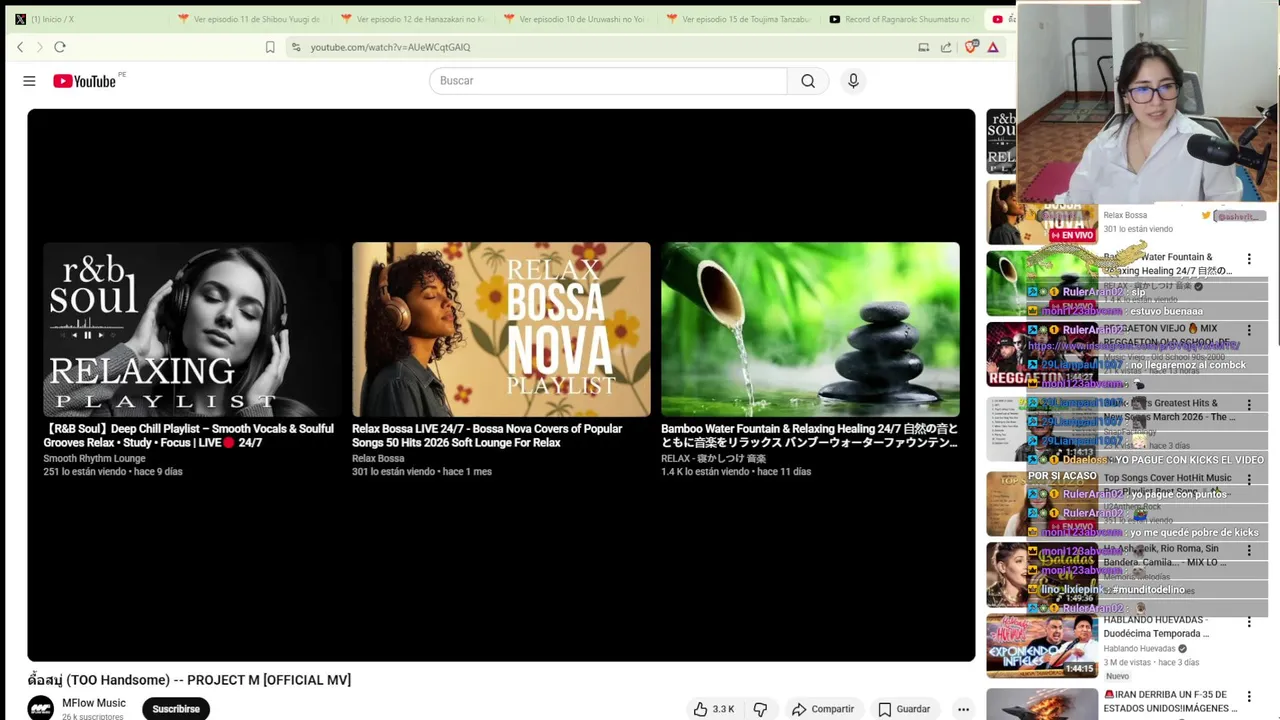Open options for Top Songs Cover HotHit video
Viewport: 1280px width, 720px height.
[x=1248, y=479]
